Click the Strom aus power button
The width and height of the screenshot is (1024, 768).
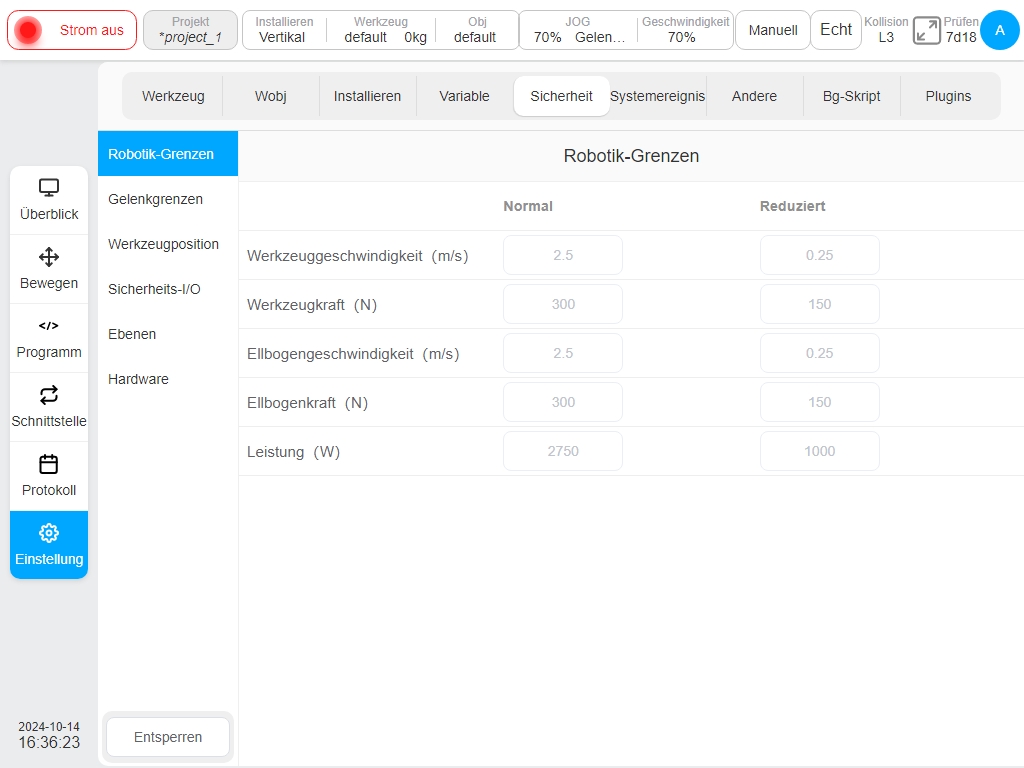click(72, 30)
